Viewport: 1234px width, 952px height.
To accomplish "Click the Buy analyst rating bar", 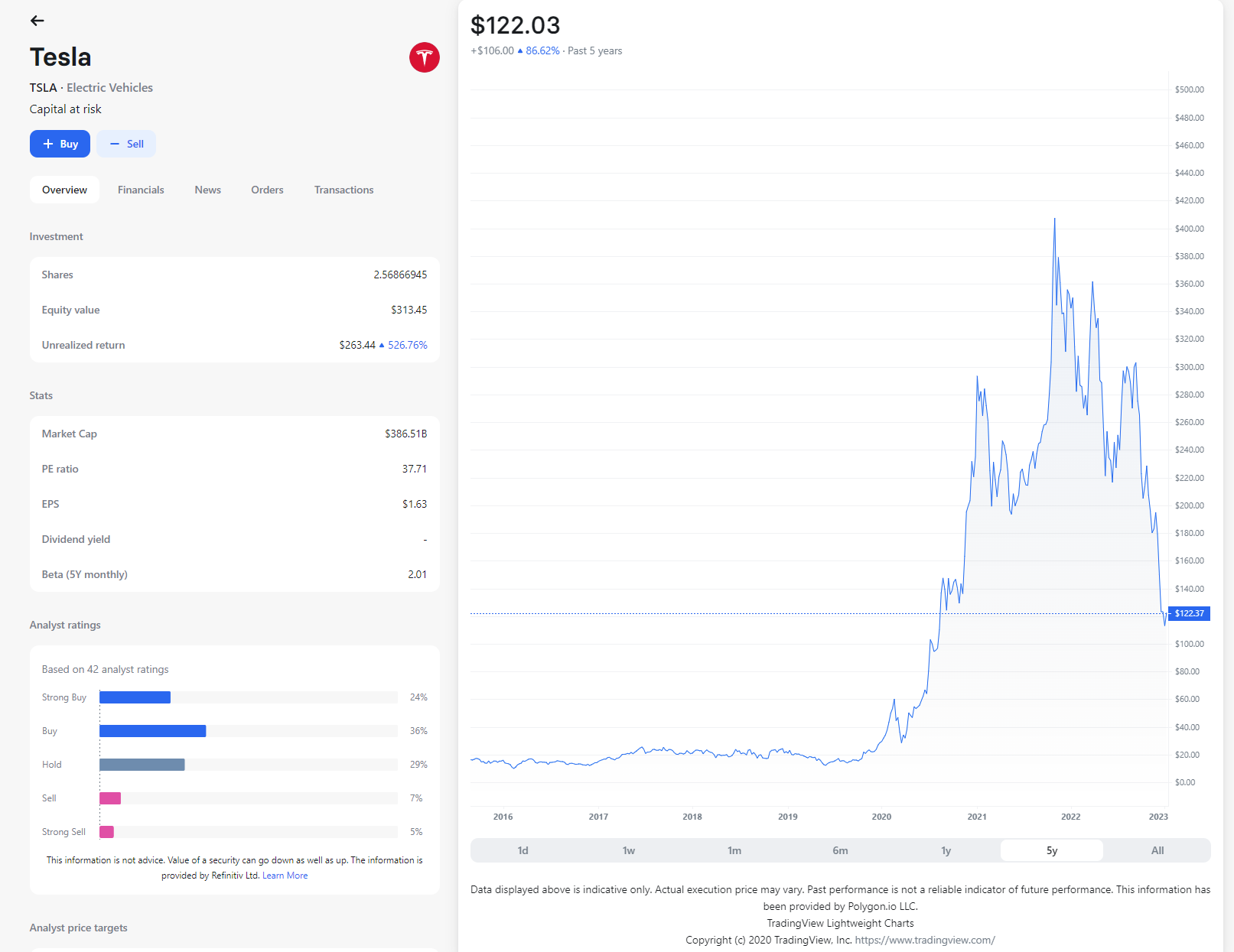I will (x=152, y=731).
